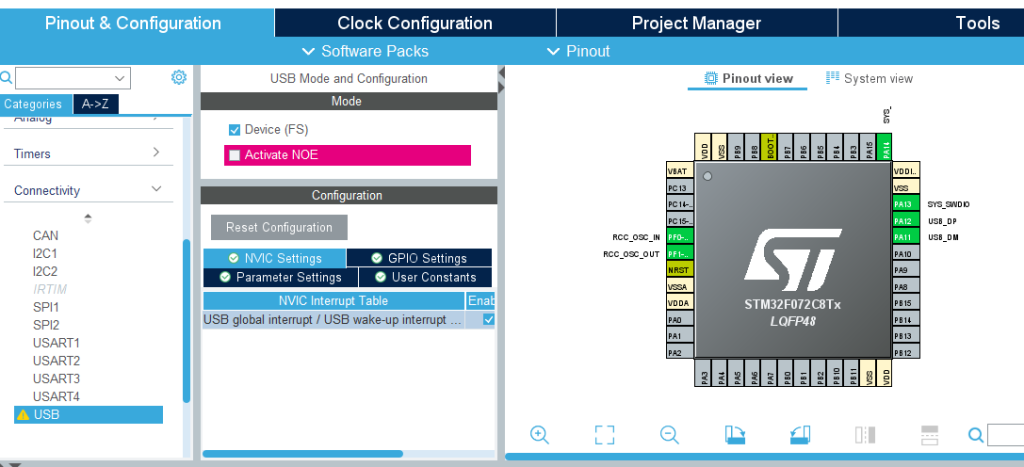1024x467 pixels.
Task: Click the ST logo on chip
Action: click(x=793, y=260)
